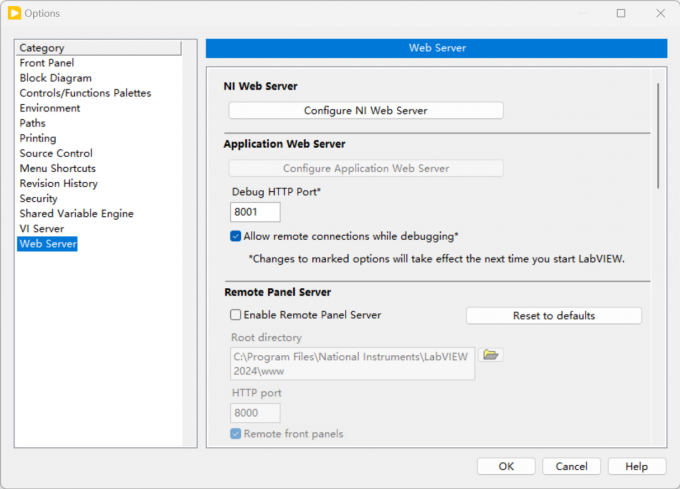The width and height of the screenshot is (680, 489).
Task: Click Reset to defaults button
Action: pos(554,316)
